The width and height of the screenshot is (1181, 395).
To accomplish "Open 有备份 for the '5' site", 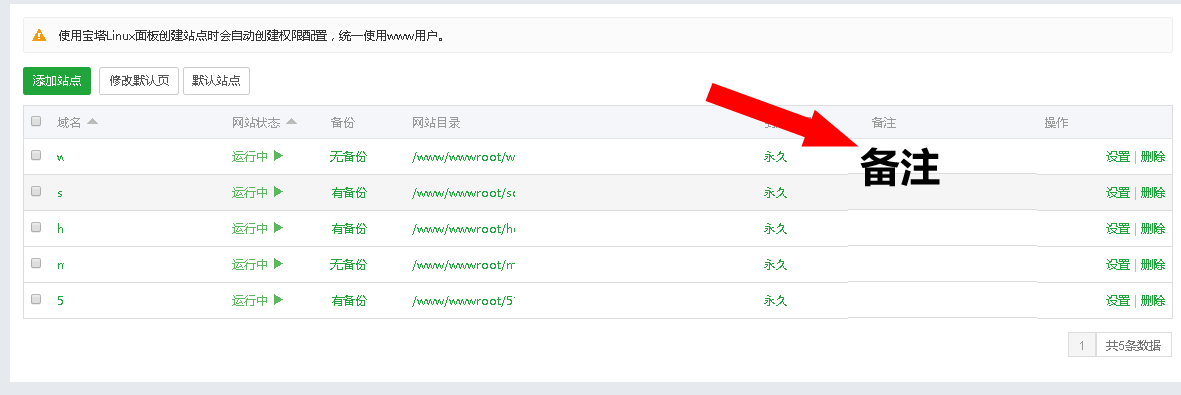I will pyautogui.click(x=349, y=300).
